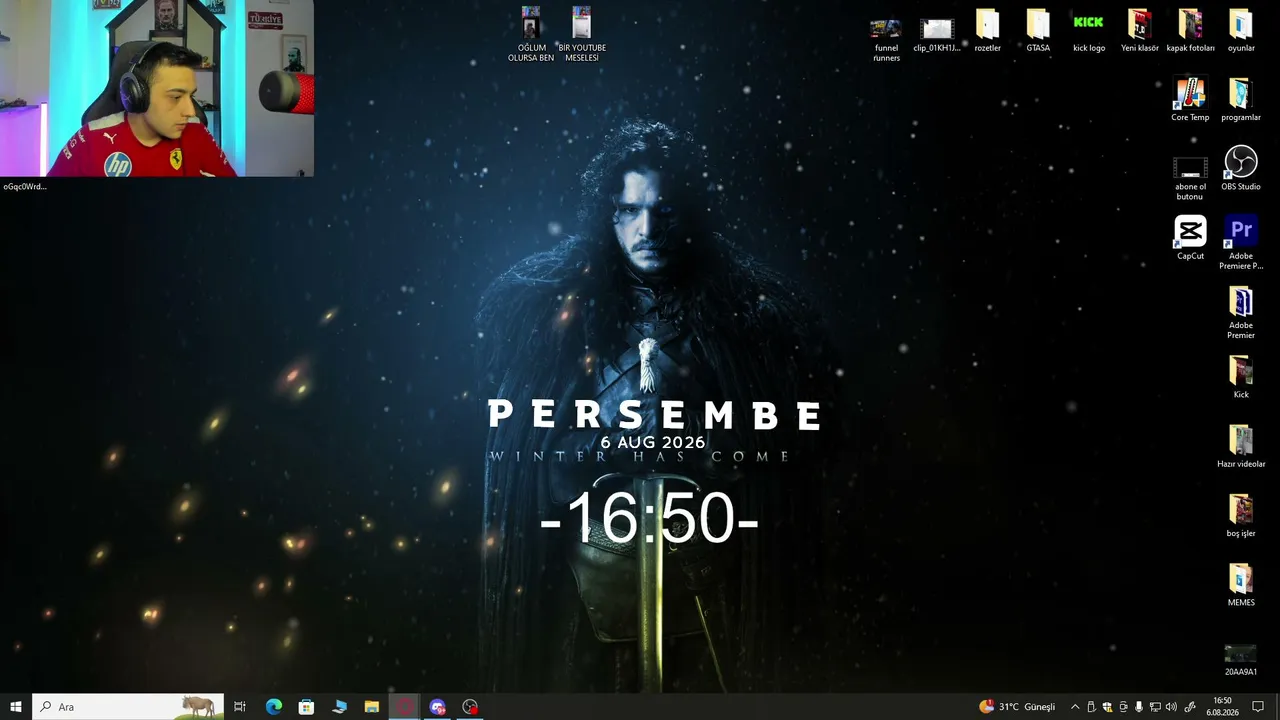The image size is (1280, 720).
Task: Select the oyunlar folder
Action: coord(1241,32)
